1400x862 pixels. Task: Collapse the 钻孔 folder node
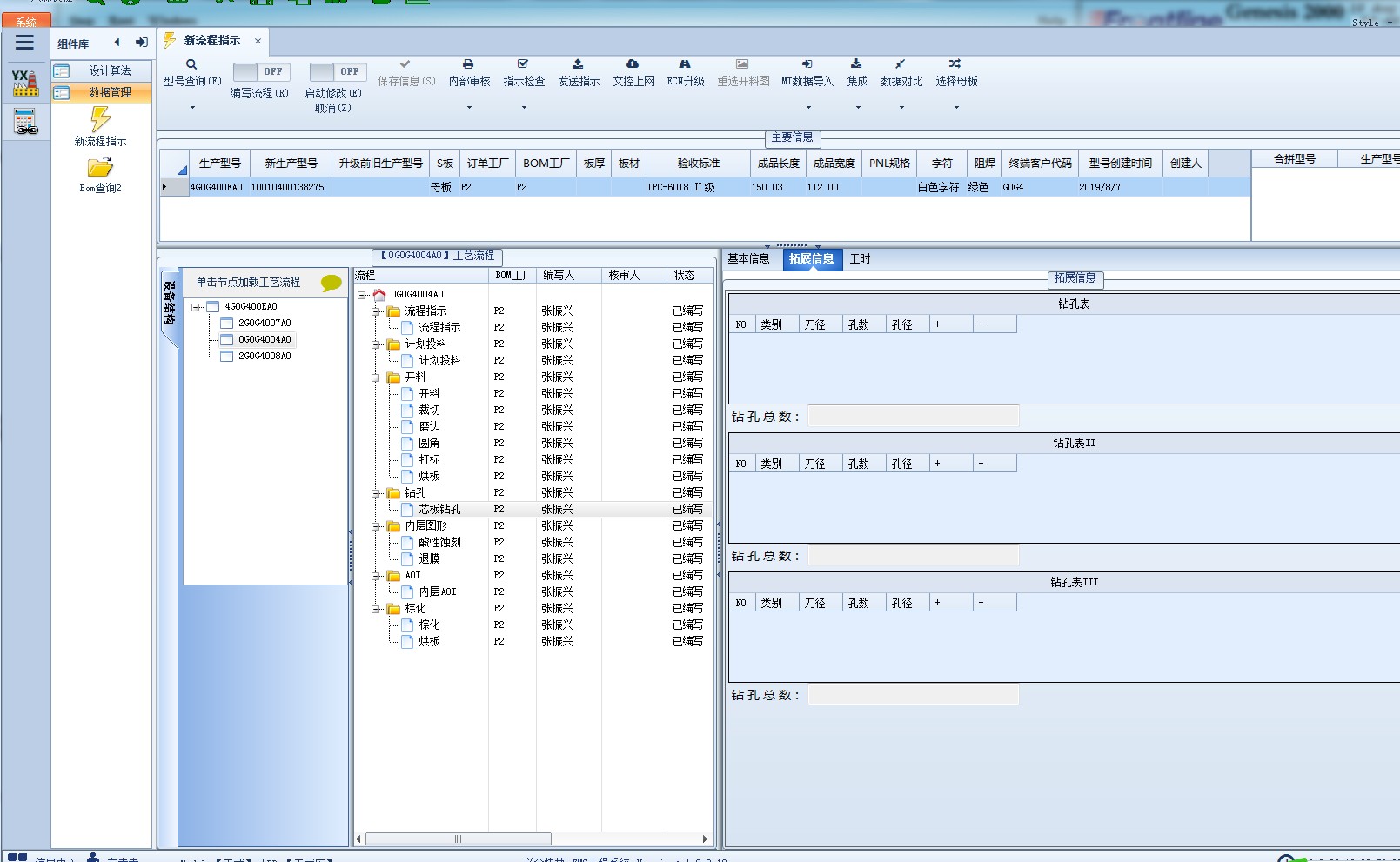click(x=376, y=493)
